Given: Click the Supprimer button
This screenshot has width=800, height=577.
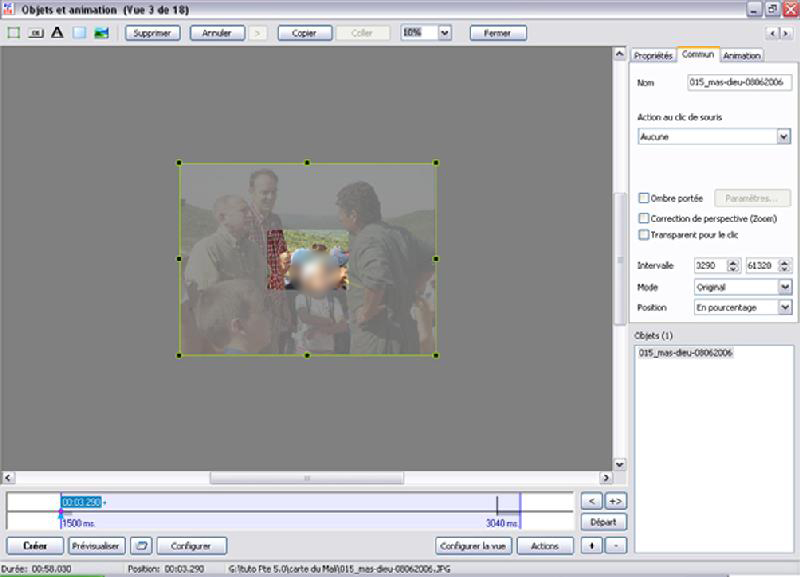Looking at the screenshot, I should tap(153, 33).
